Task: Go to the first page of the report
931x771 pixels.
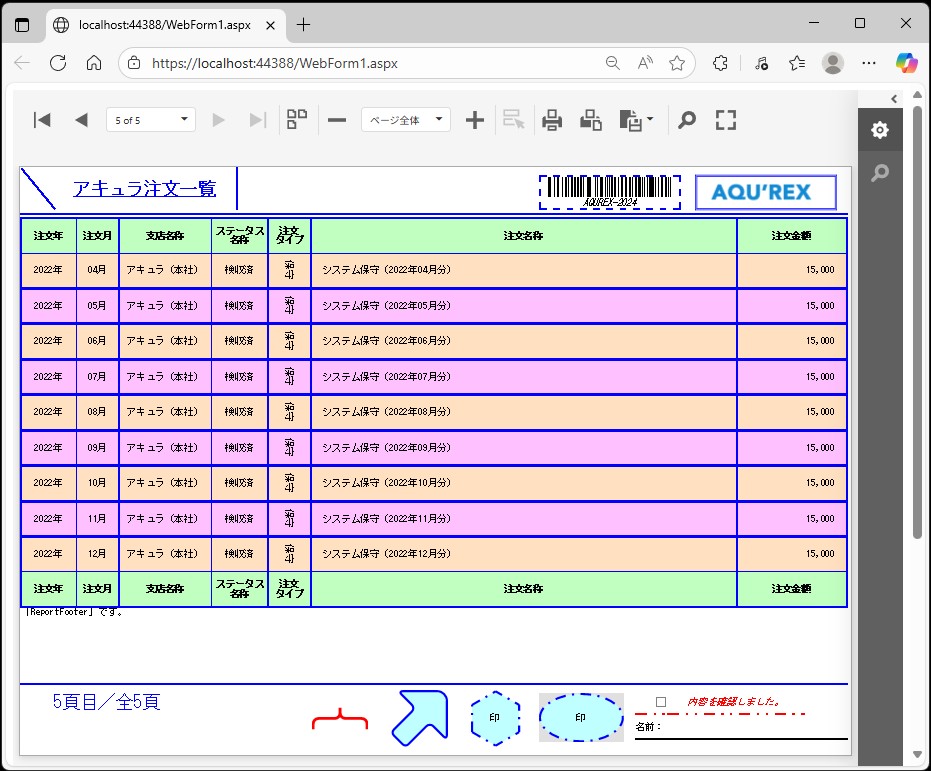Action: tap(42, 121)
